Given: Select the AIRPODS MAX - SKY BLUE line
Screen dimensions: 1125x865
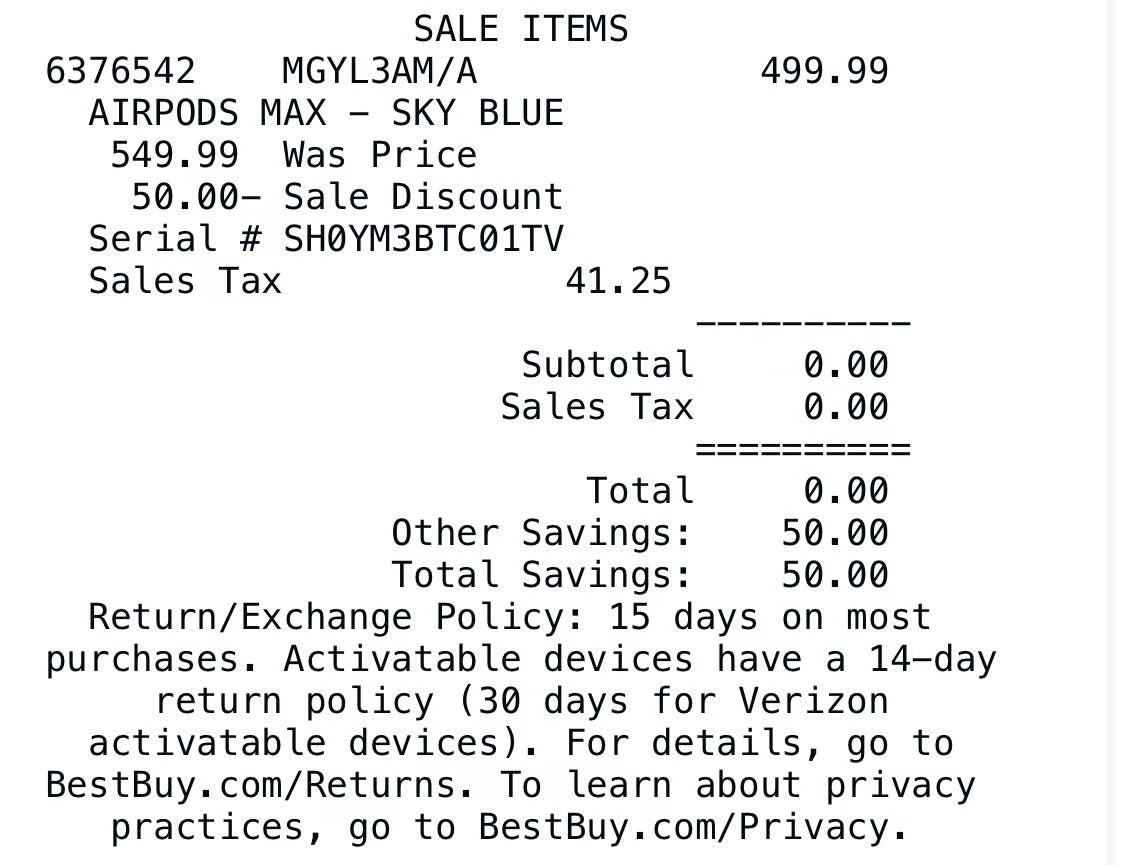Looking at the screenshot, I should tap(326, 114).
